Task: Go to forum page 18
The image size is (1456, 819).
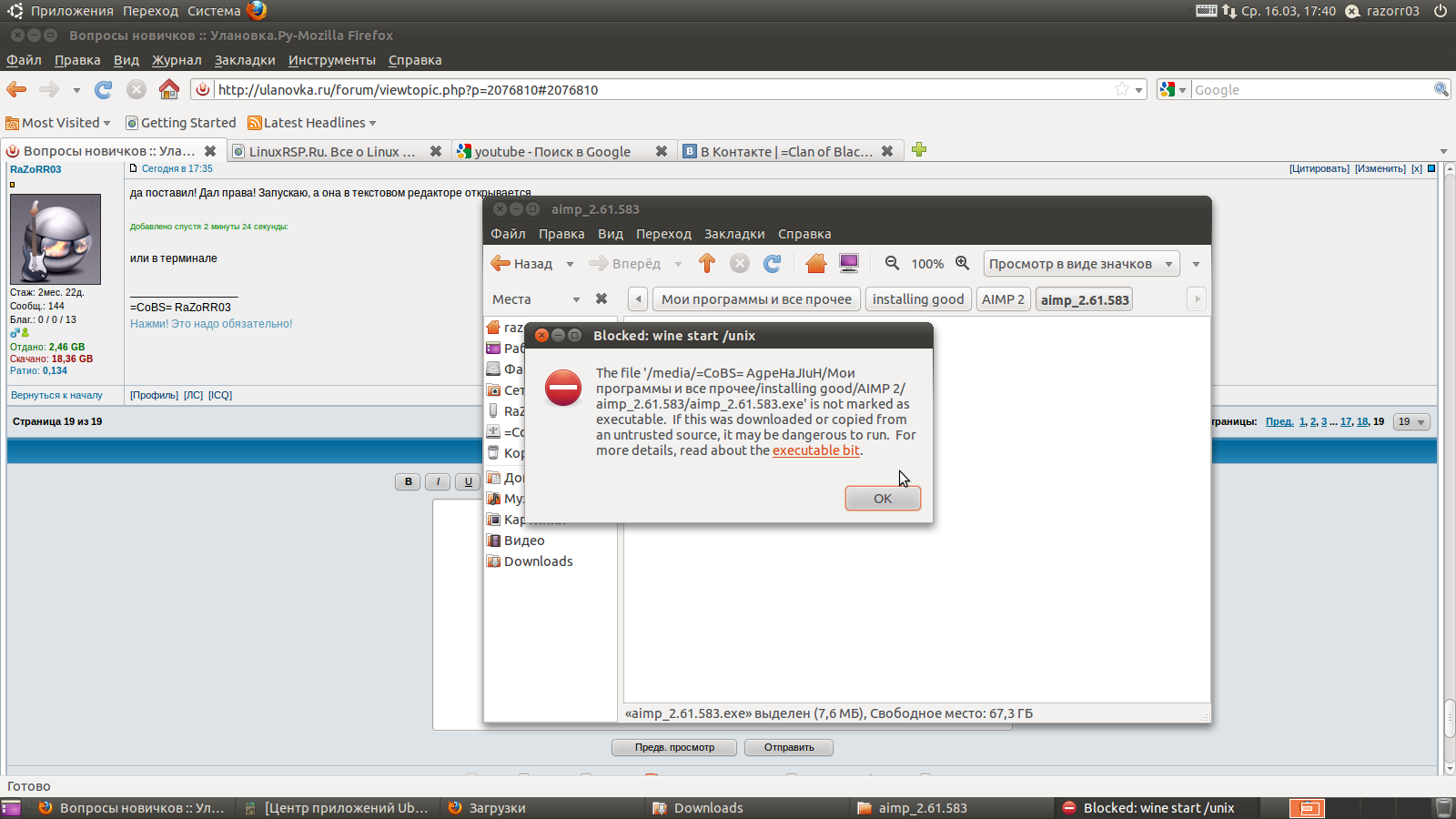Action: coord(1362,422)
